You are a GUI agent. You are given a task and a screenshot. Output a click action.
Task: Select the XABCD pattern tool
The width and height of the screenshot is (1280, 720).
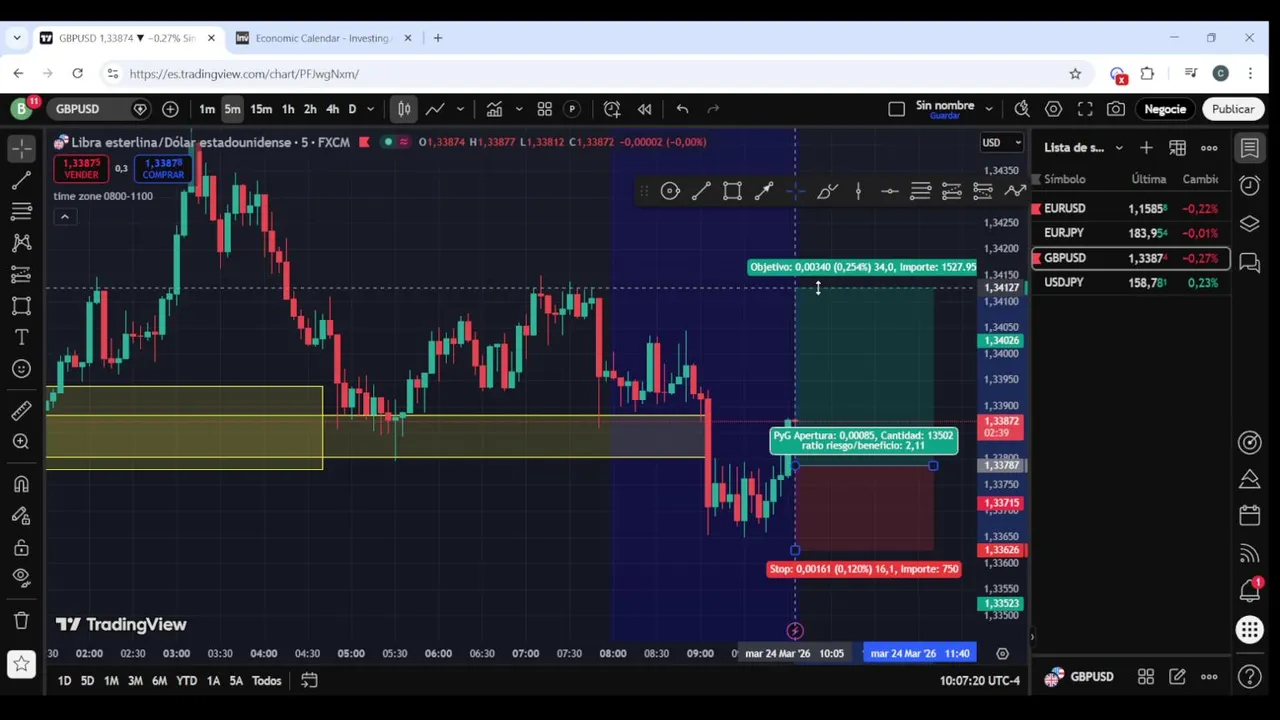point(21,243)
